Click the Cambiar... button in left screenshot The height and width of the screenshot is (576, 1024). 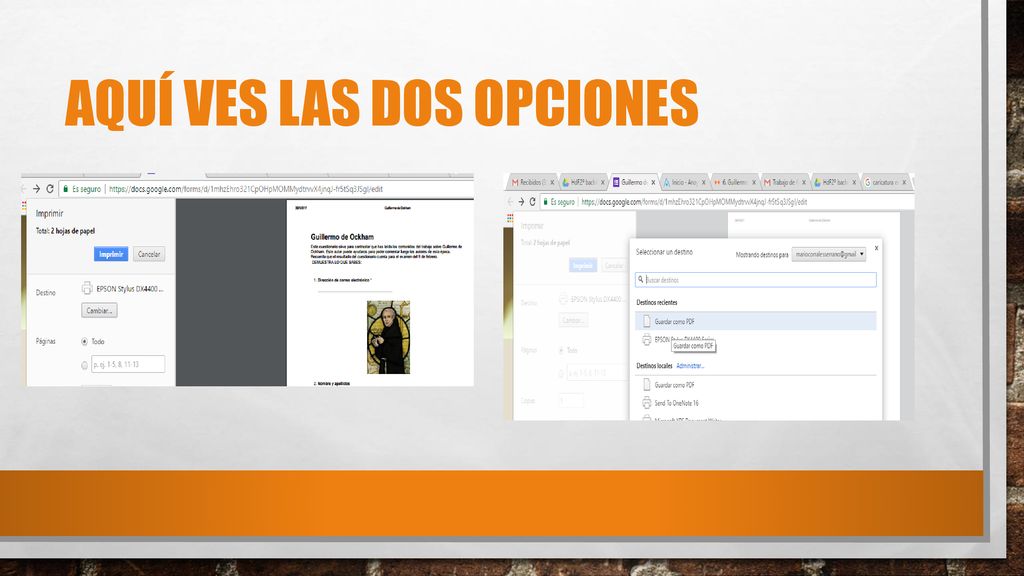[99, 310]
